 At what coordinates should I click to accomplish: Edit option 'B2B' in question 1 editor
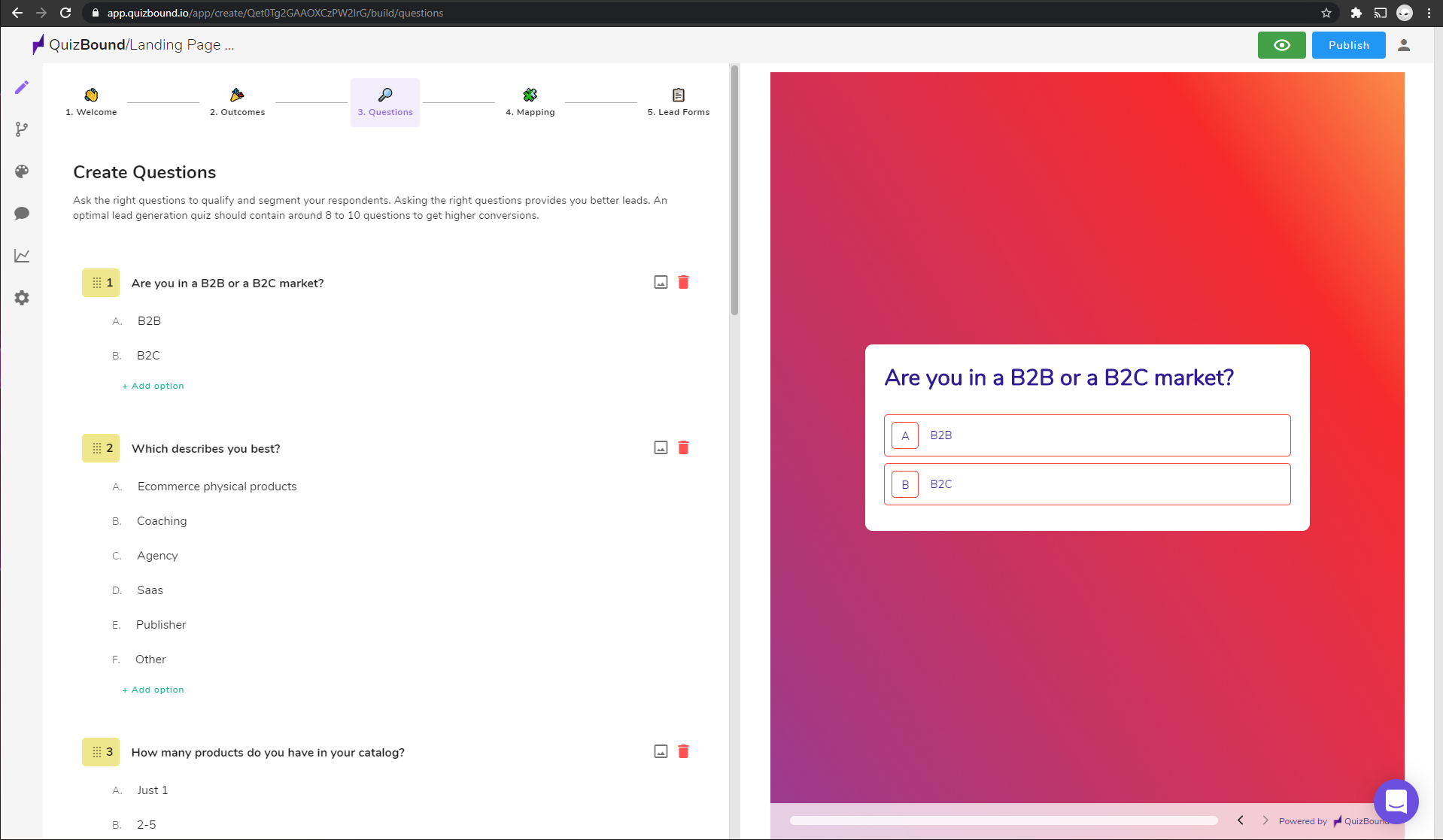pyautogui.click(x=149, y=321)
